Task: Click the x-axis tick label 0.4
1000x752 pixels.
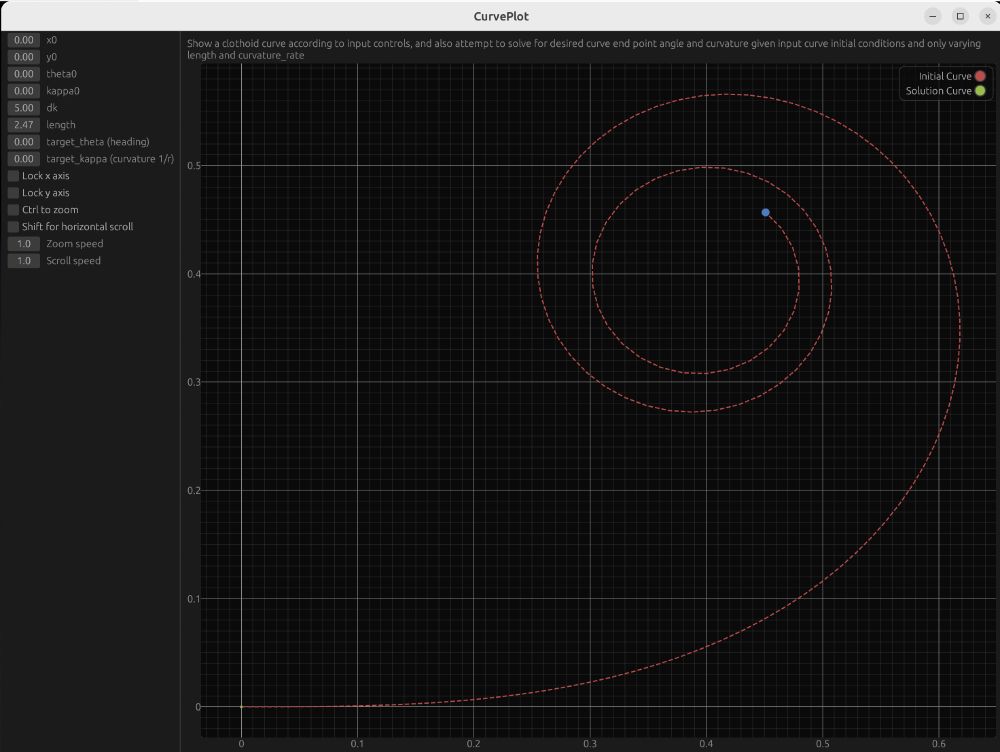Action: 706,744
